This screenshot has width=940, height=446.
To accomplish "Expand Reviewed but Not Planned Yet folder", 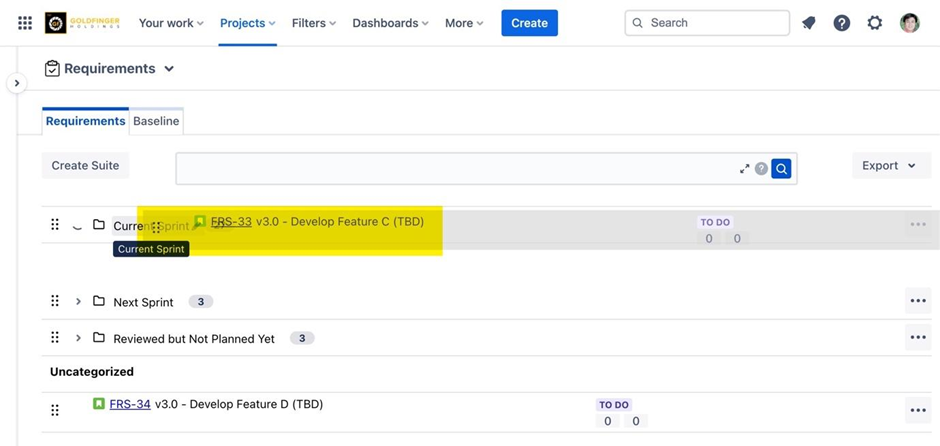I will point(78,338).
